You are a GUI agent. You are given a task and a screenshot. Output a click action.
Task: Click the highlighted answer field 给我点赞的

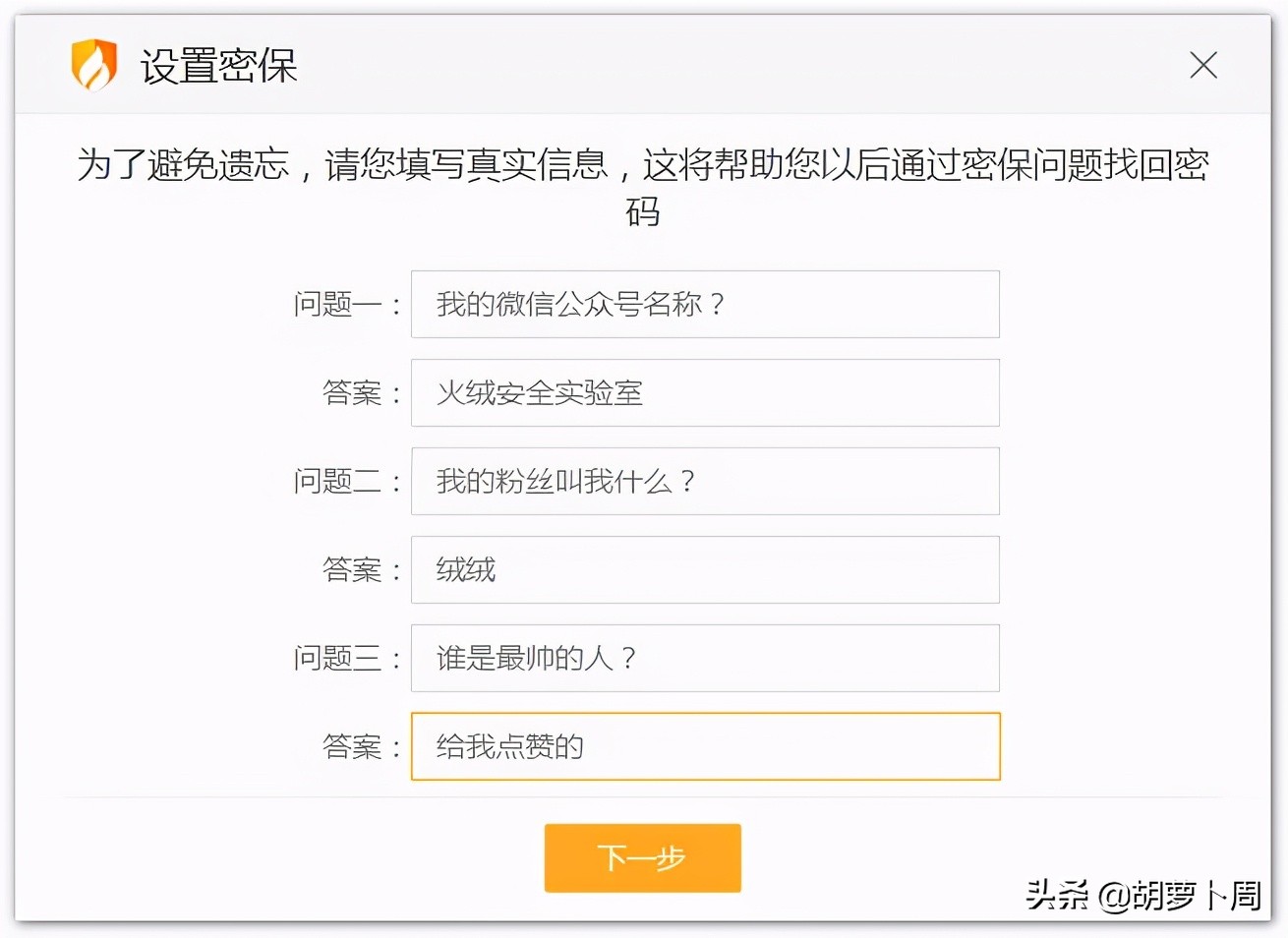704,746
